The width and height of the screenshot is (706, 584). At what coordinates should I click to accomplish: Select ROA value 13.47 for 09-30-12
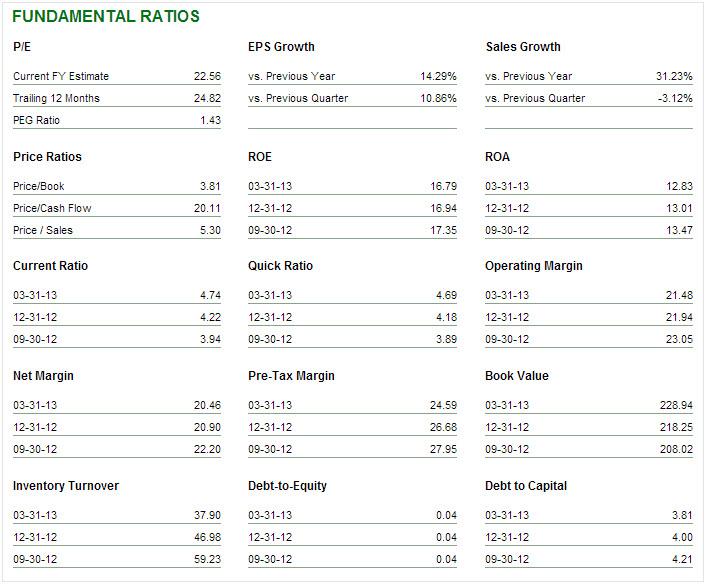pos(679,230)
